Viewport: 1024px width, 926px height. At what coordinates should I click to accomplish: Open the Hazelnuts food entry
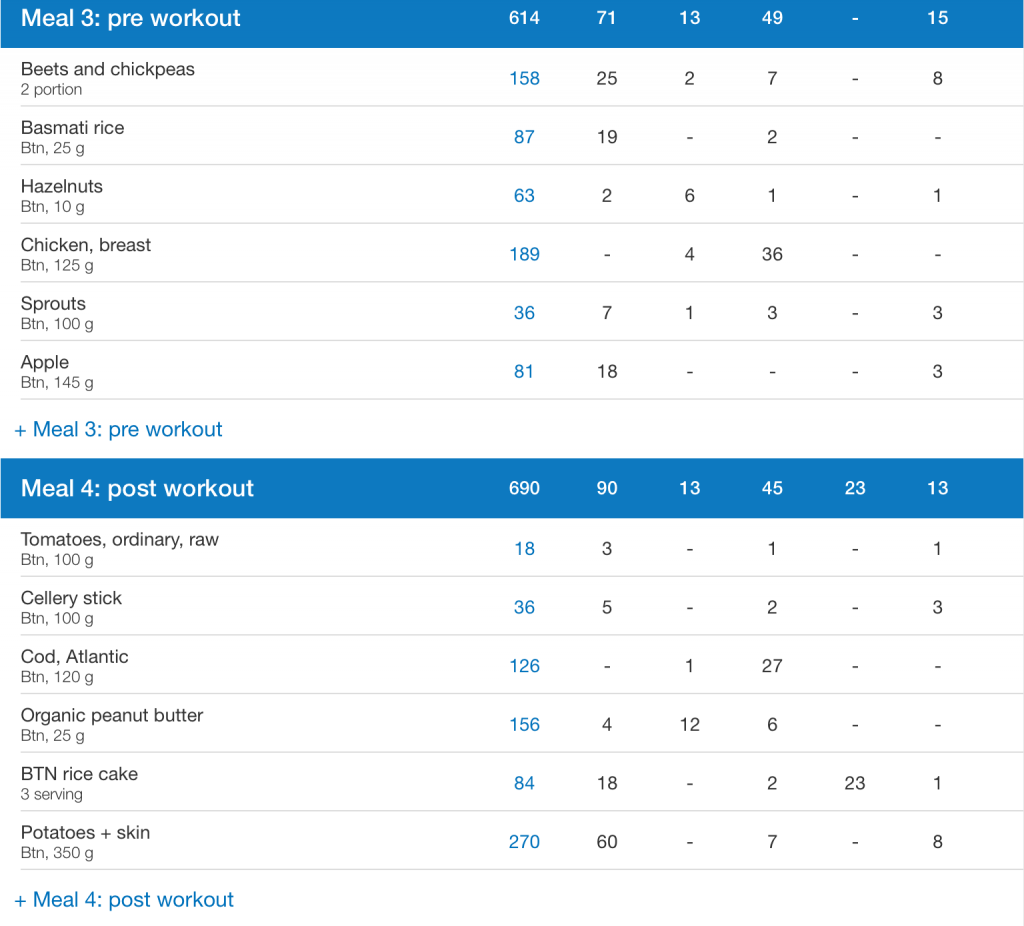(62, 187)
